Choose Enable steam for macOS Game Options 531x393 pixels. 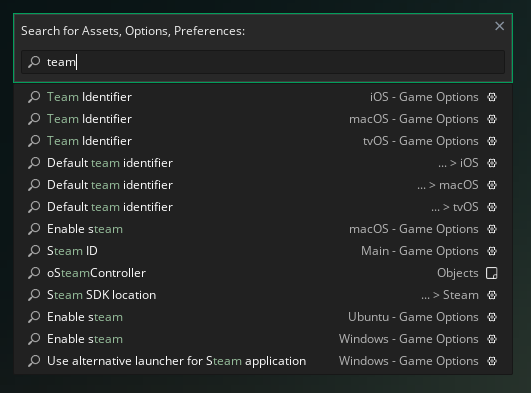click(263, 229)
